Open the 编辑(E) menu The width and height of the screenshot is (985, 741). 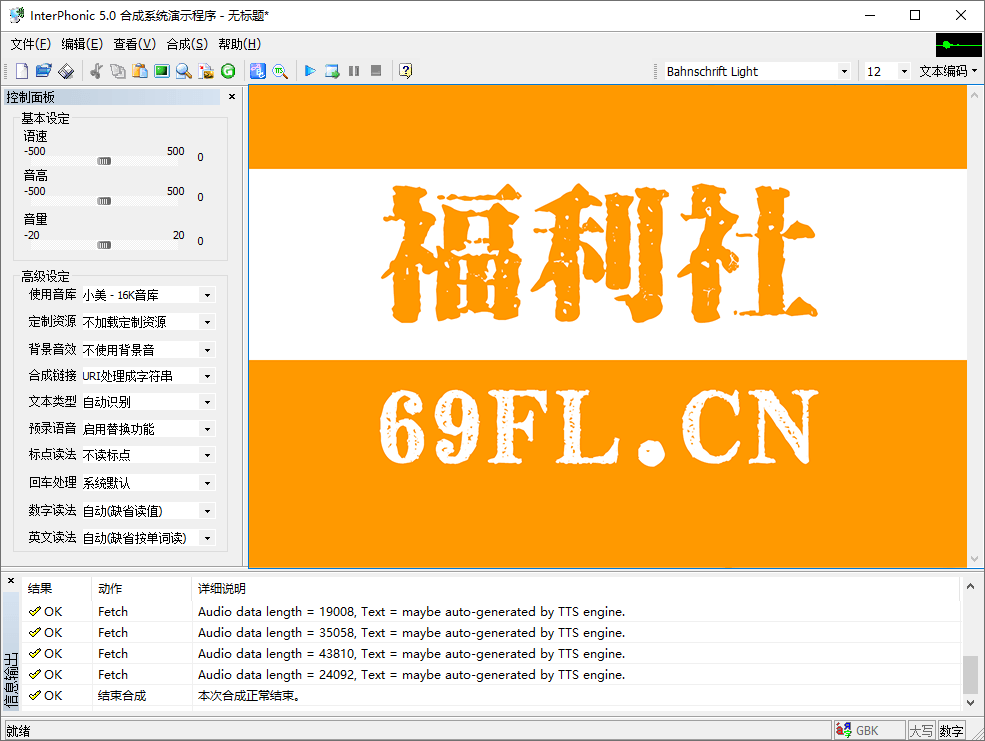coord(82,44)
